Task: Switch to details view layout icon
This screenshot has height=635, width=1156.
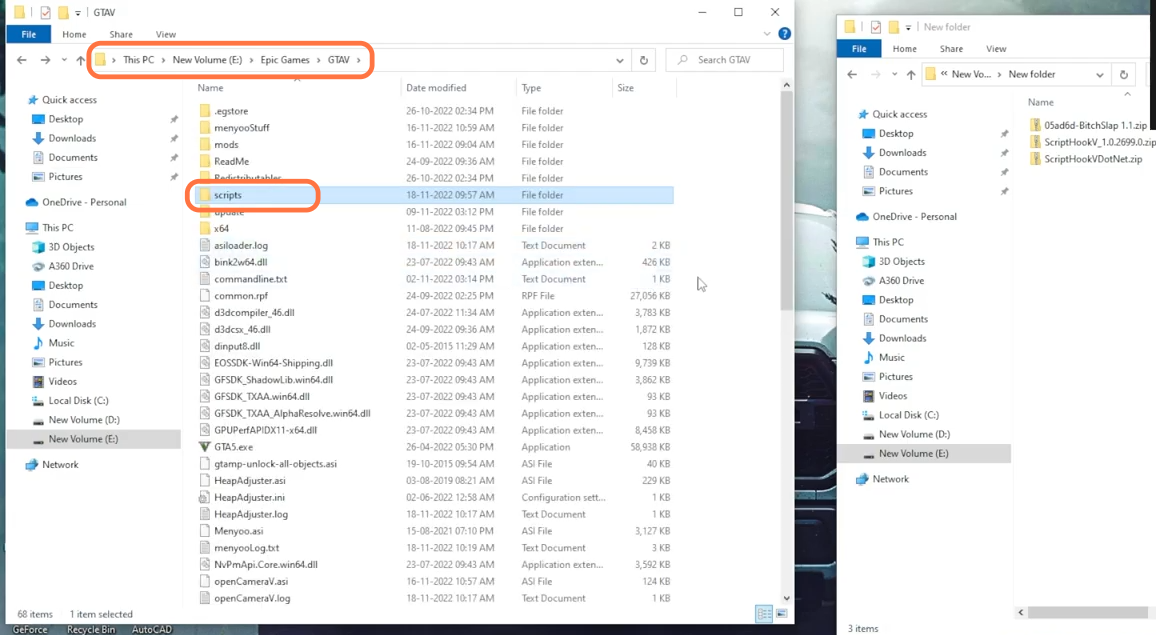Action: (x=764, y=614)
